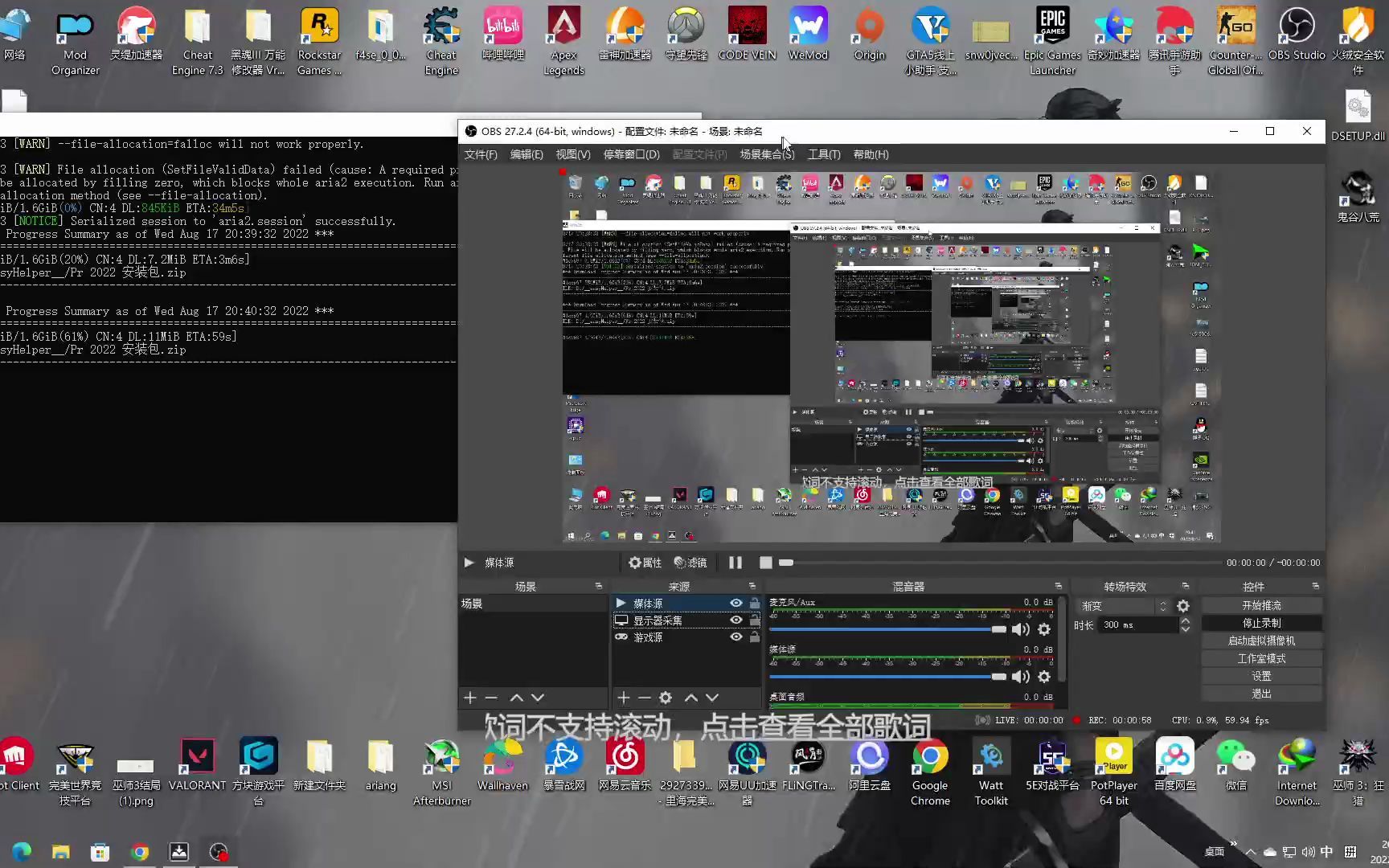Open the Rockstar Games desktop icon

319,41
